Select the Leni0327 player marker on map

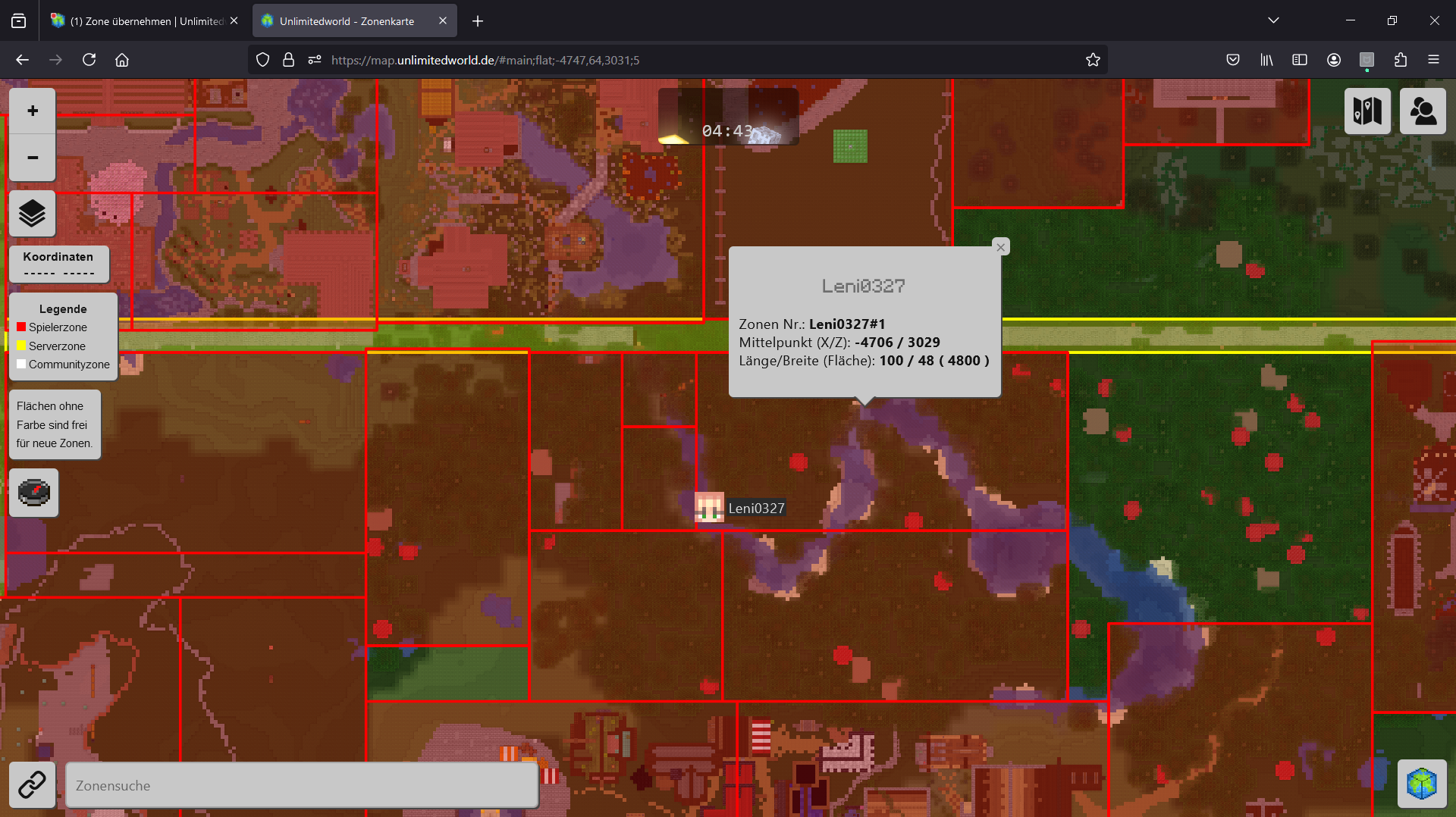[x=710, y=508]
